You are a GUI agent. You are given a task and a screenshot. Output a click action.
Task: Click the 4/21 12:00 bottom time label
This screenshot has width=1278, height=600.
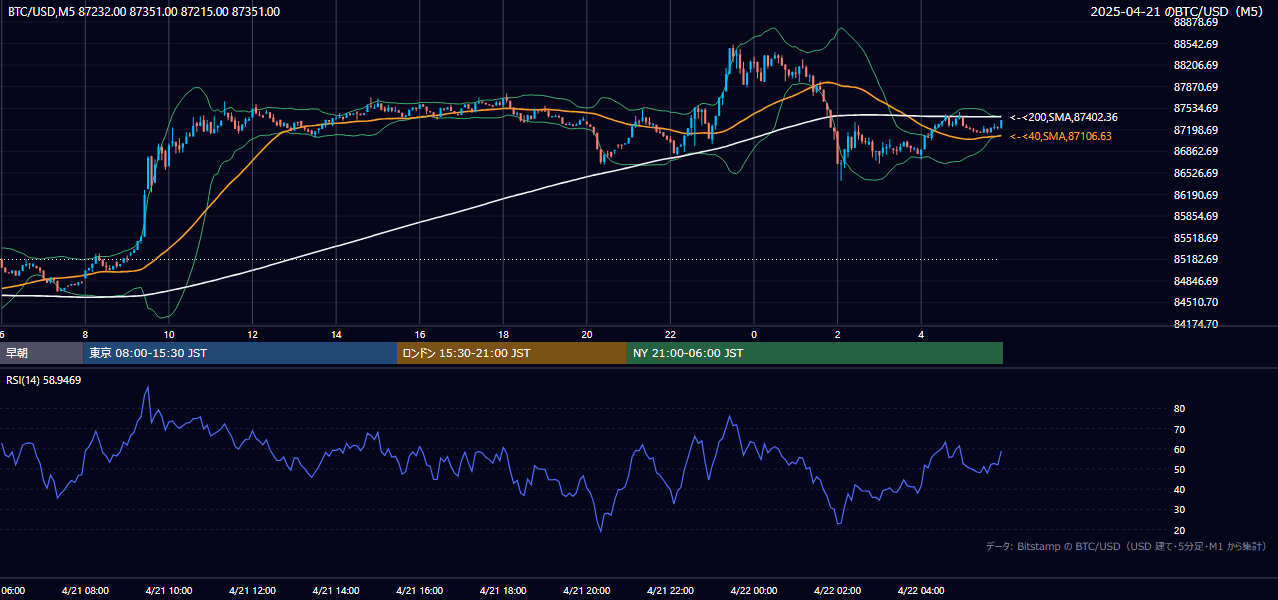click(x=252, y=591)
